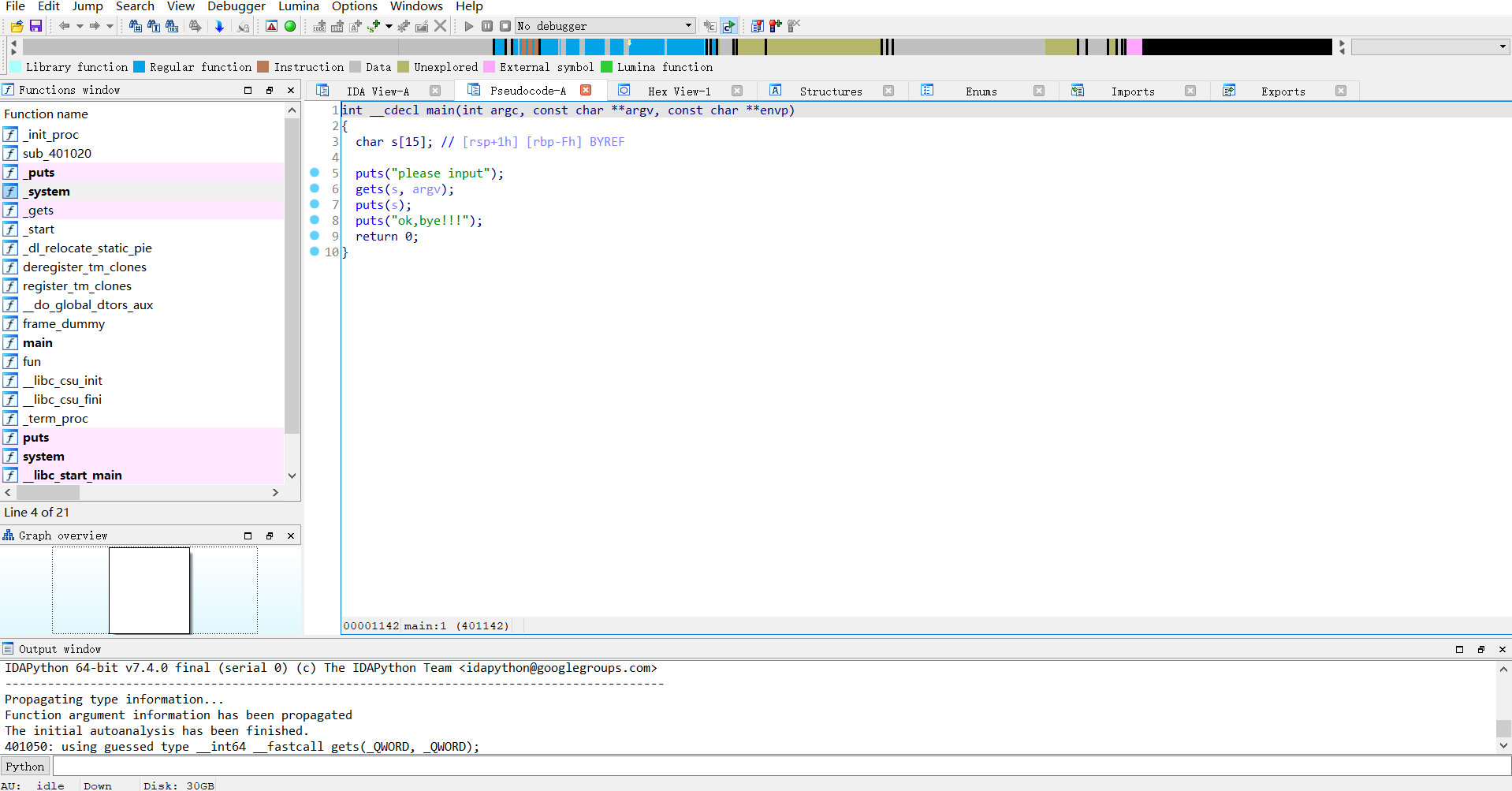The height and width of the screenshot is (791, 1512).
Task: Click the pencil edit toolbar icon
Action: pyautogui.click(x=422, y=26)
